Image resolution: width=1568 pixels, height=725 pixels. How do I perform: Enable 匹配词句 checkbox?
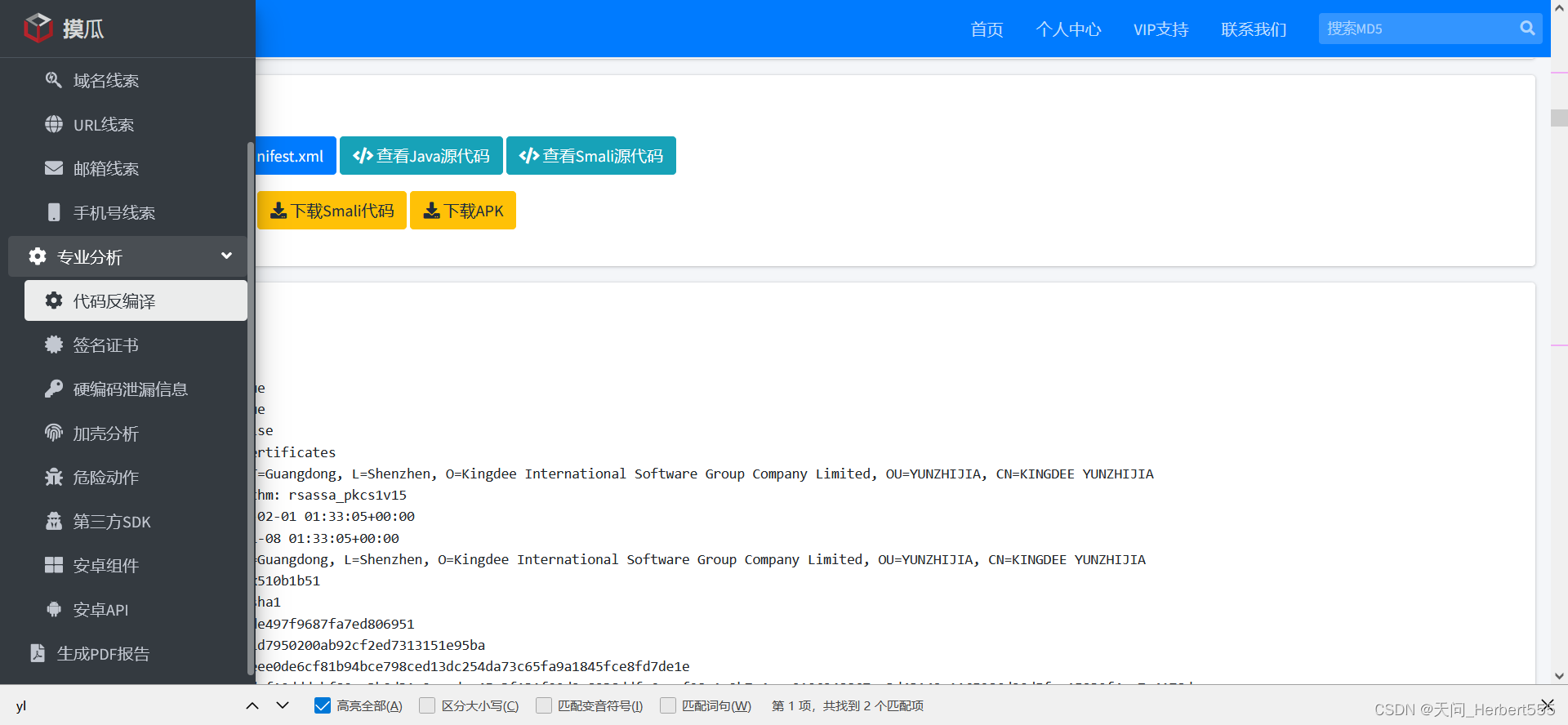click(x=668, y=705)
